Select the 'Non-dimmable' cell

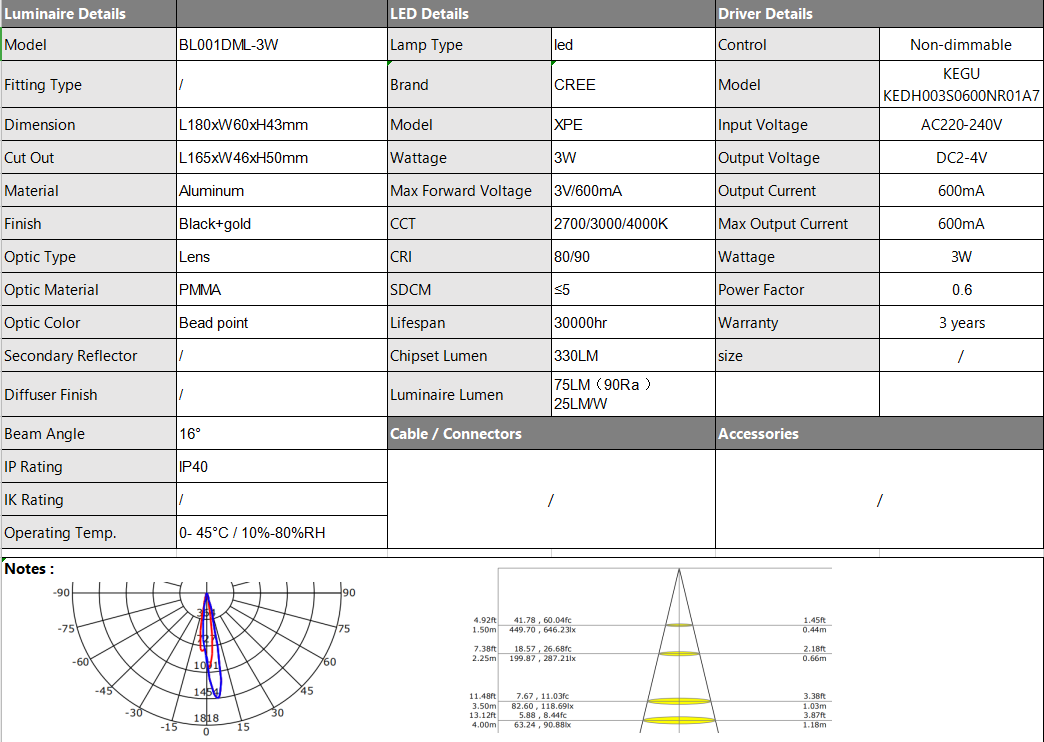coord(961,45)
